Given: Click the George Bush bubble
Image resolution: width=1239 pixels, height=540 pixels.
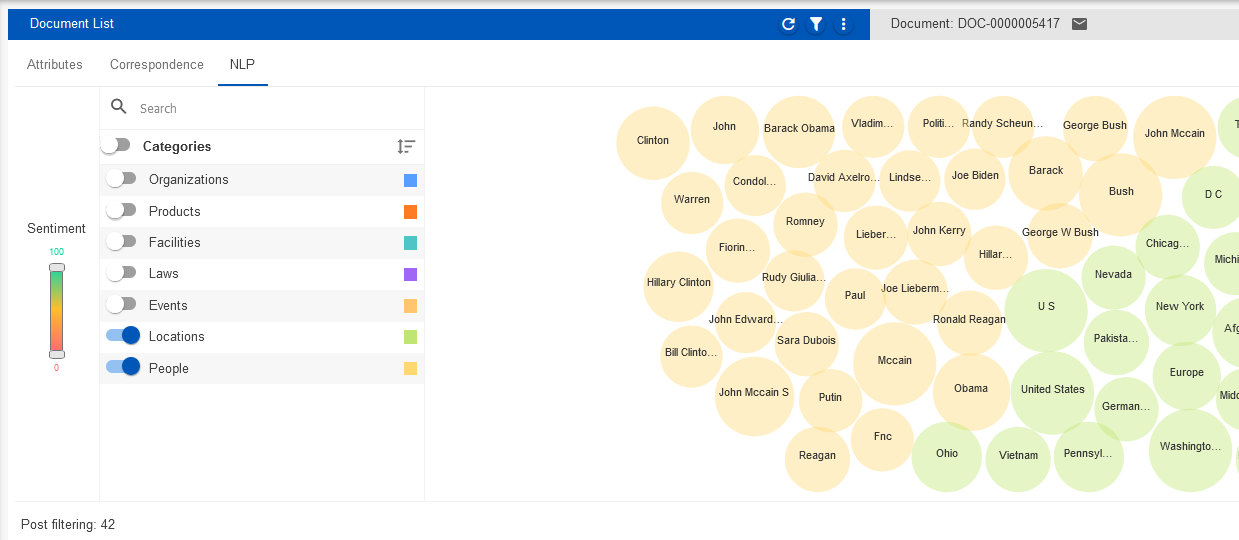Looking at the screenshot, I should click(x=1095, y=129).
